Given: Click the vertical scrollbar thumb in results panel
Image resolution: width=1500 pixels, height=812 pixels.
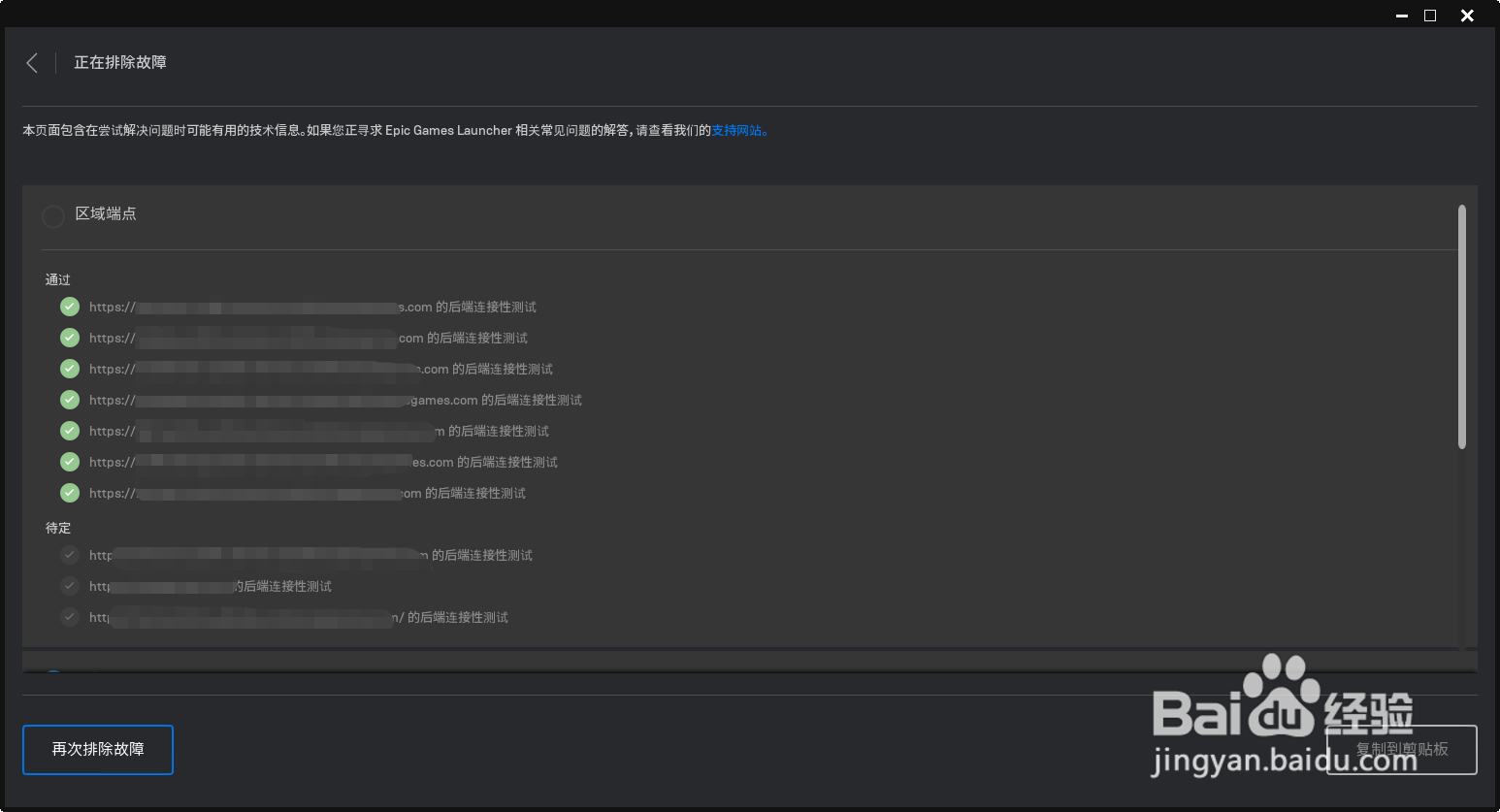Looking at the screenshot, I should 1462,327.
